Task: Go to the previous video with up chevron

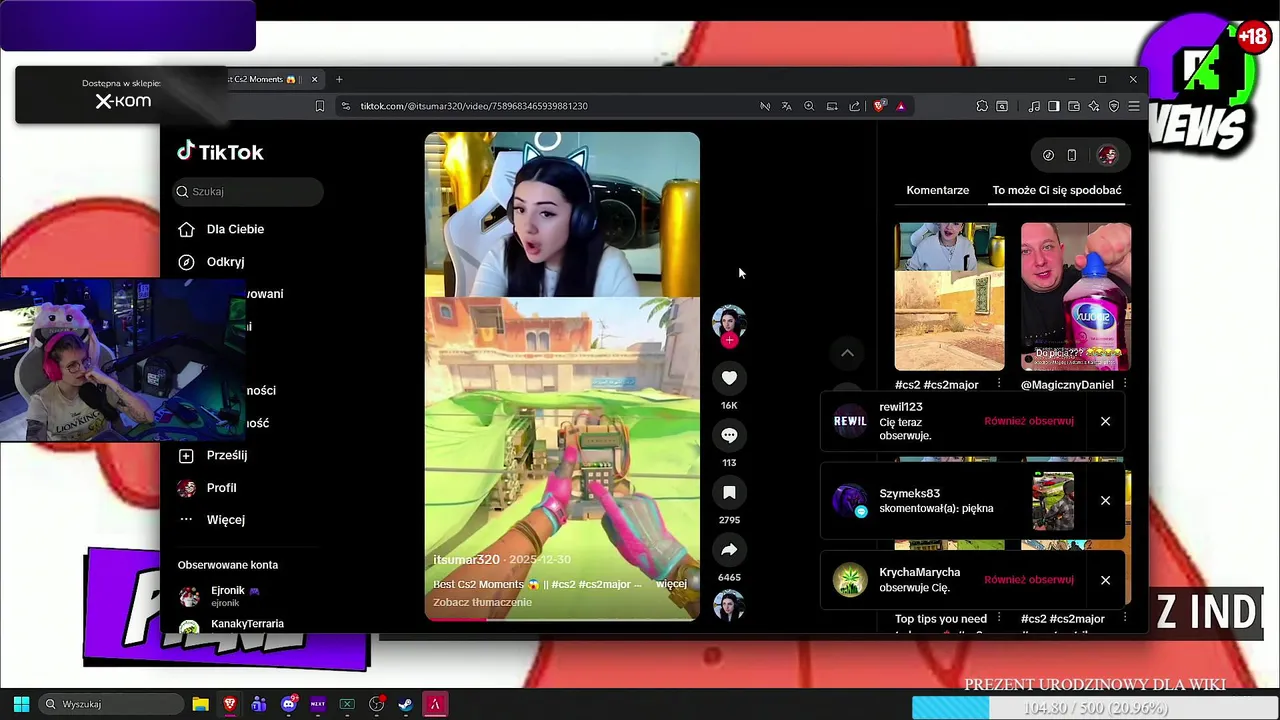Action: pyautogui.click(x=847, y=353)
